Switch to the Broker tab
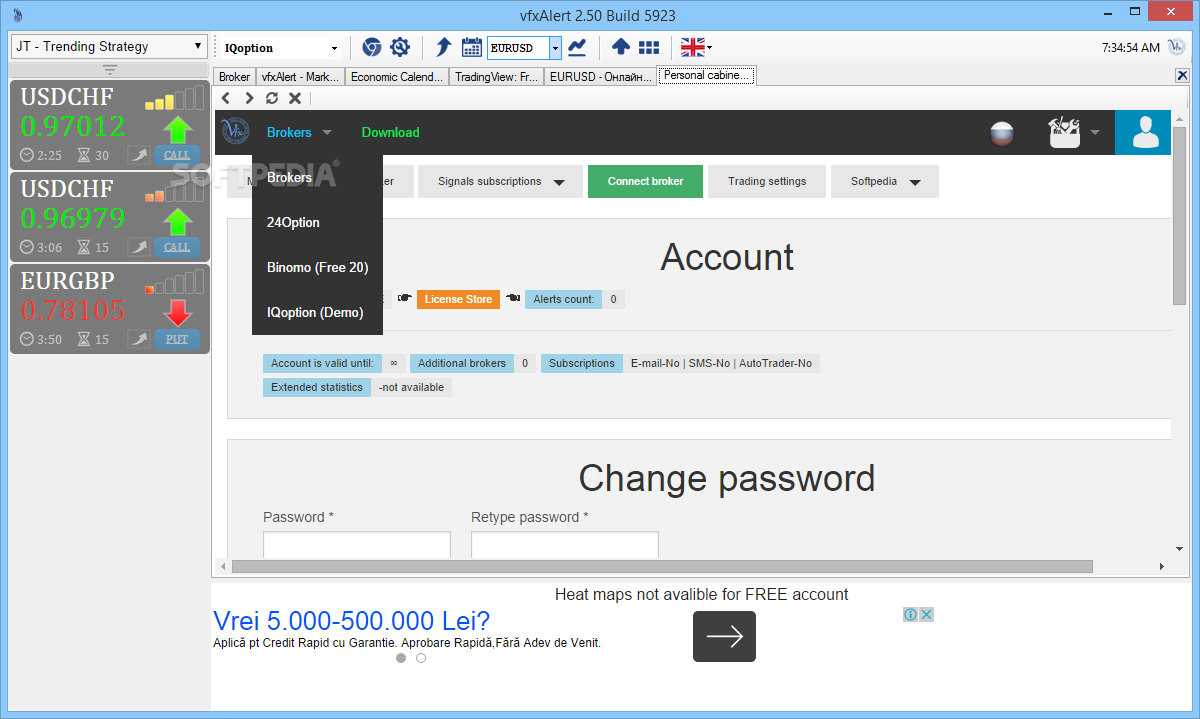The height and width of the screenshot is (719, 1200). pyautogui.click(x=234, y=76)
